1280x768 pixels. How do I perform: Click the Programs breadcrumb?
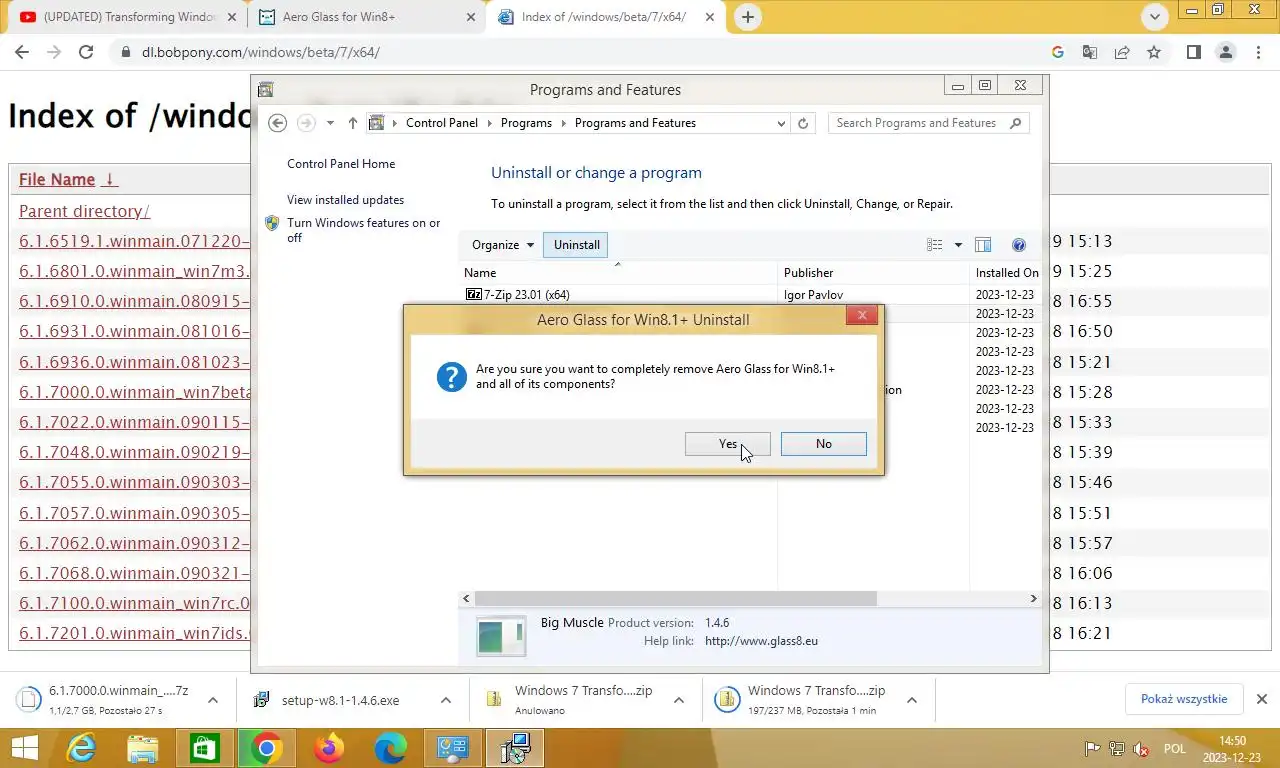pyautogui.click(x=526, y=123)
